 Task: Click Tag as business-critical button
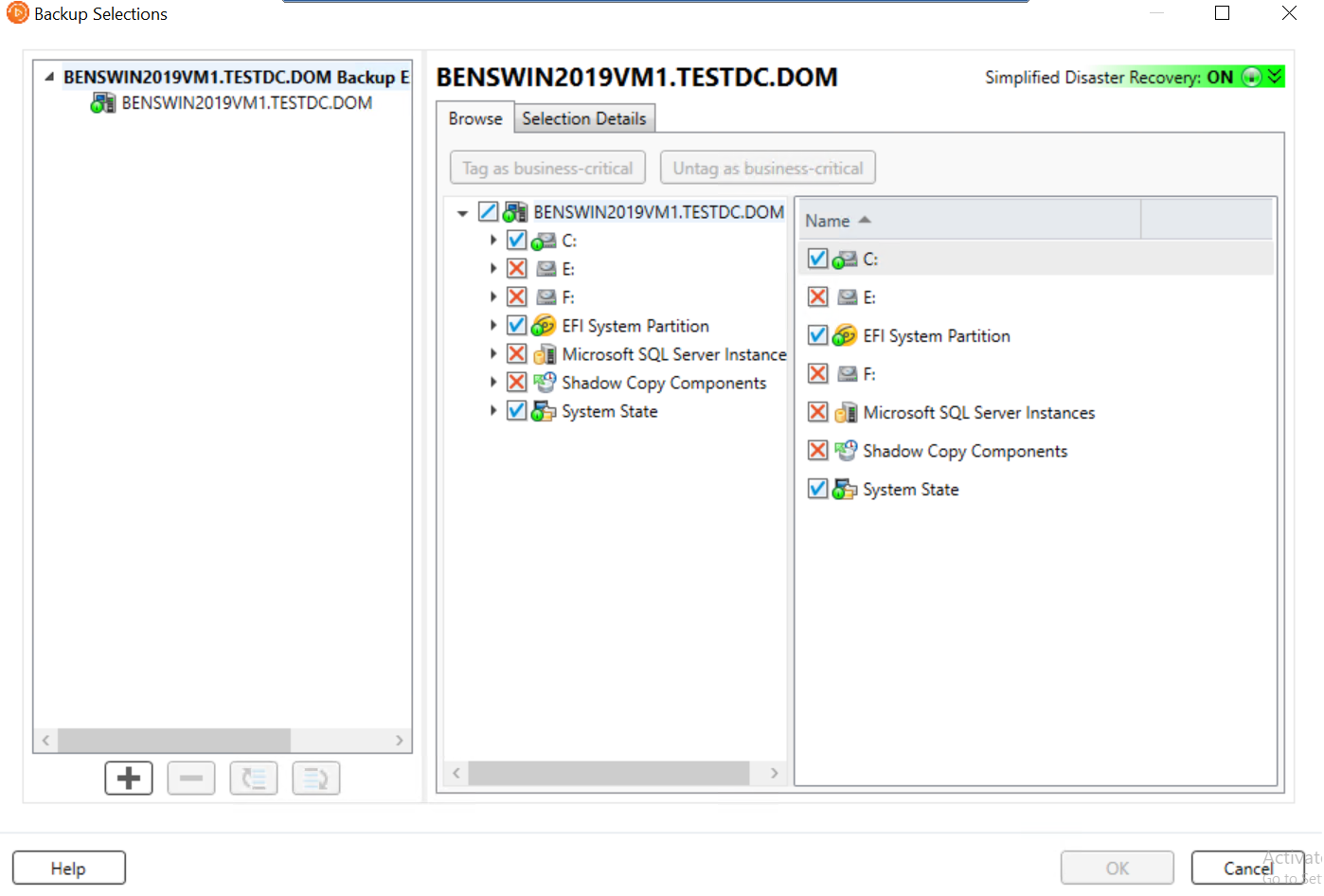coord(547,169)
